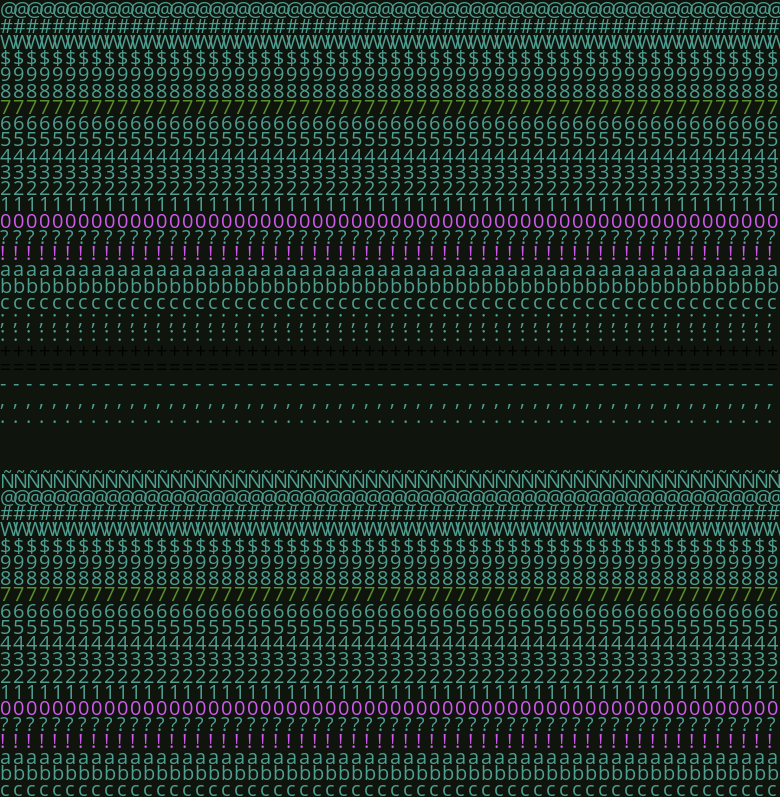The width and height of the screenshot is (780, 797).
Task: Click the green 7 row below the Ñ row
Action: (x=390, y=594)
